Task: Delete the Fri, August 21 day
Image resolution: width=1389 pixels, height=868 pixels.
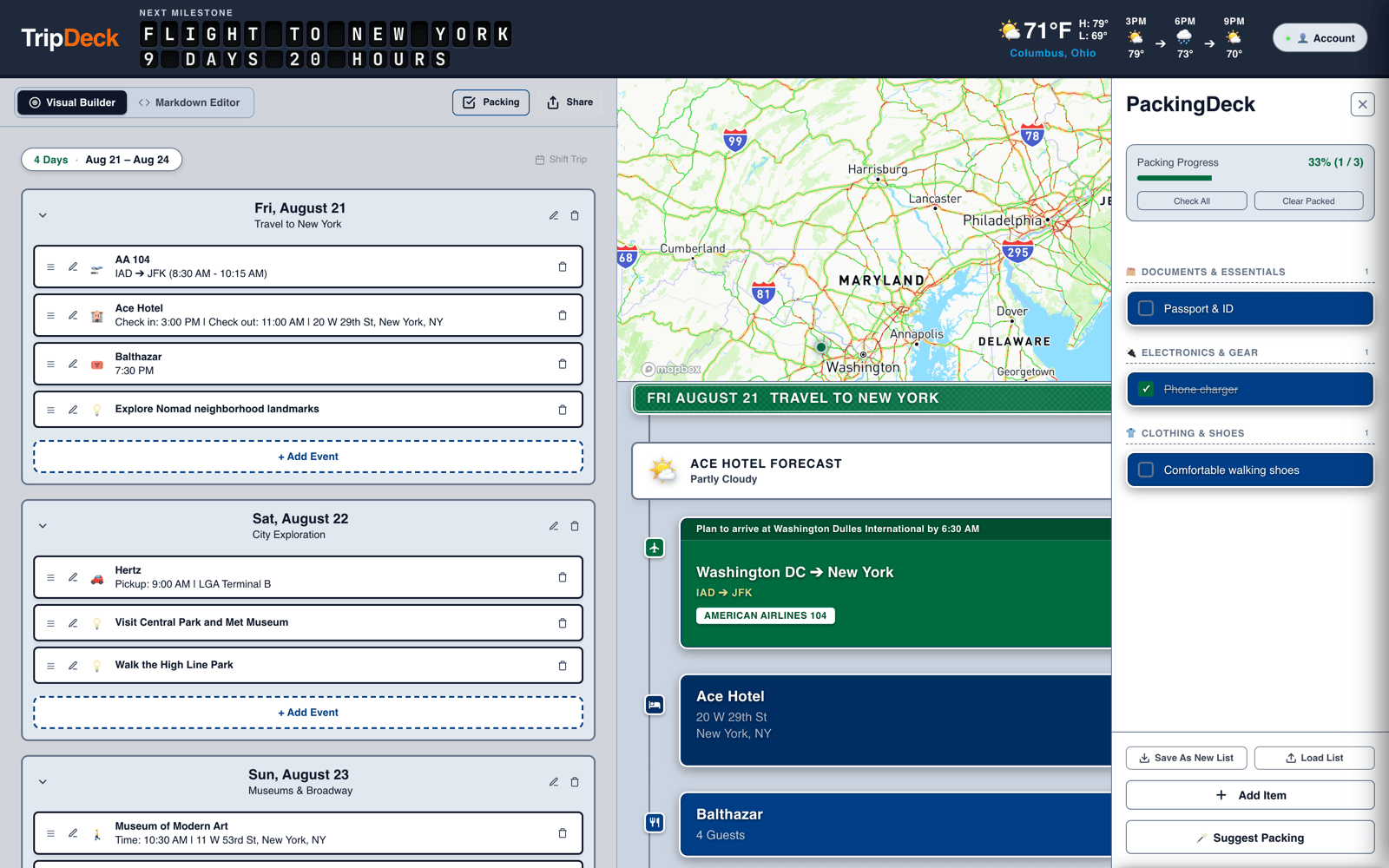Action: (x=575, y=215)
